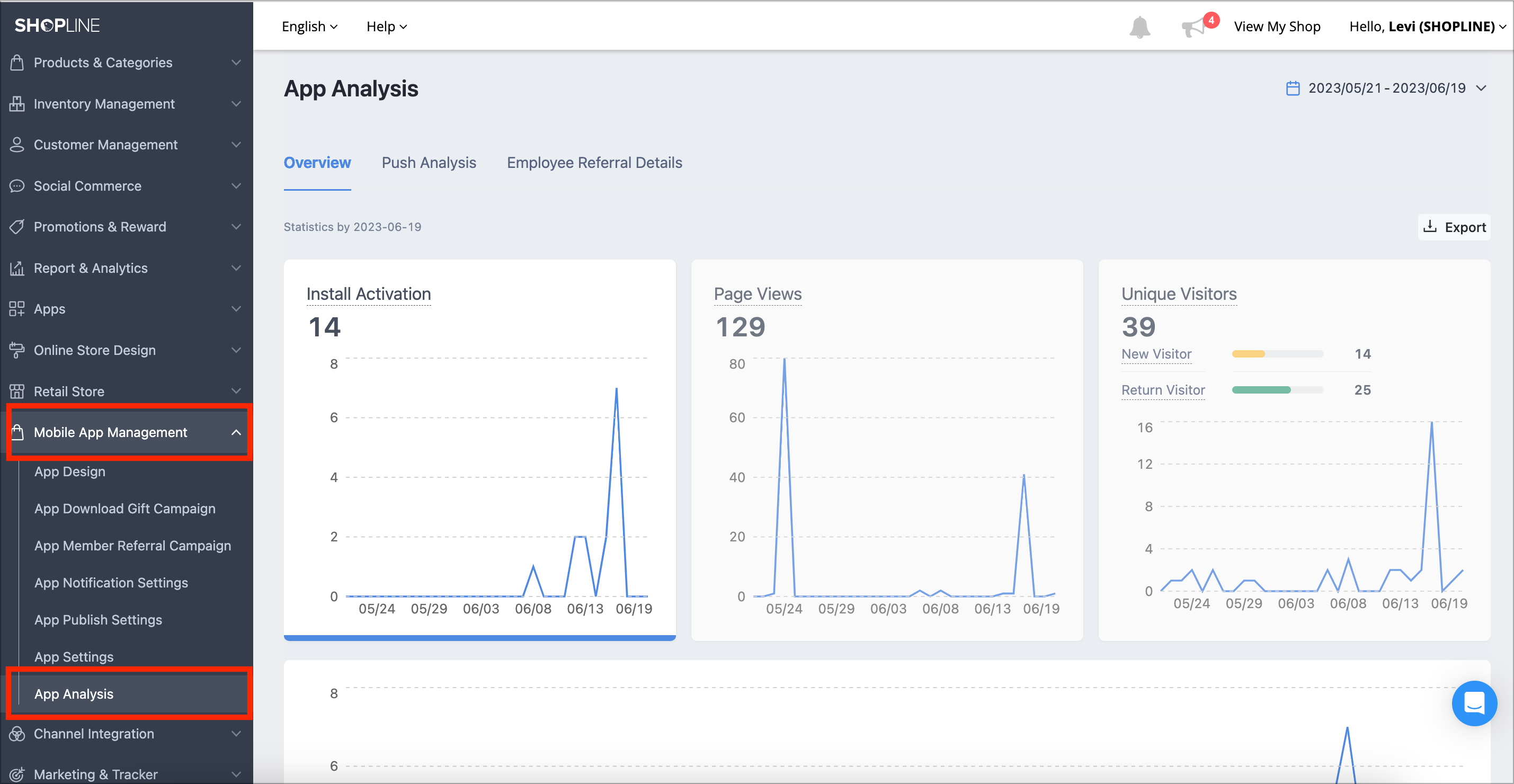Open the Retail Store sidebar icon

coord(17,391)
